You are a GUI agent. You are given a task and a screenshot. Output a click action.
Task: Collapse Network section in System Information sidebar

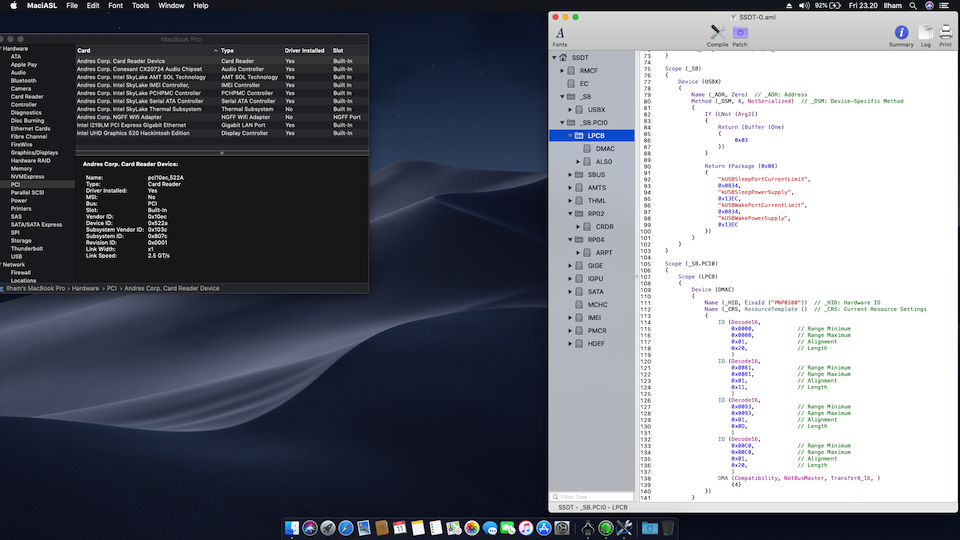pos(2,264)
